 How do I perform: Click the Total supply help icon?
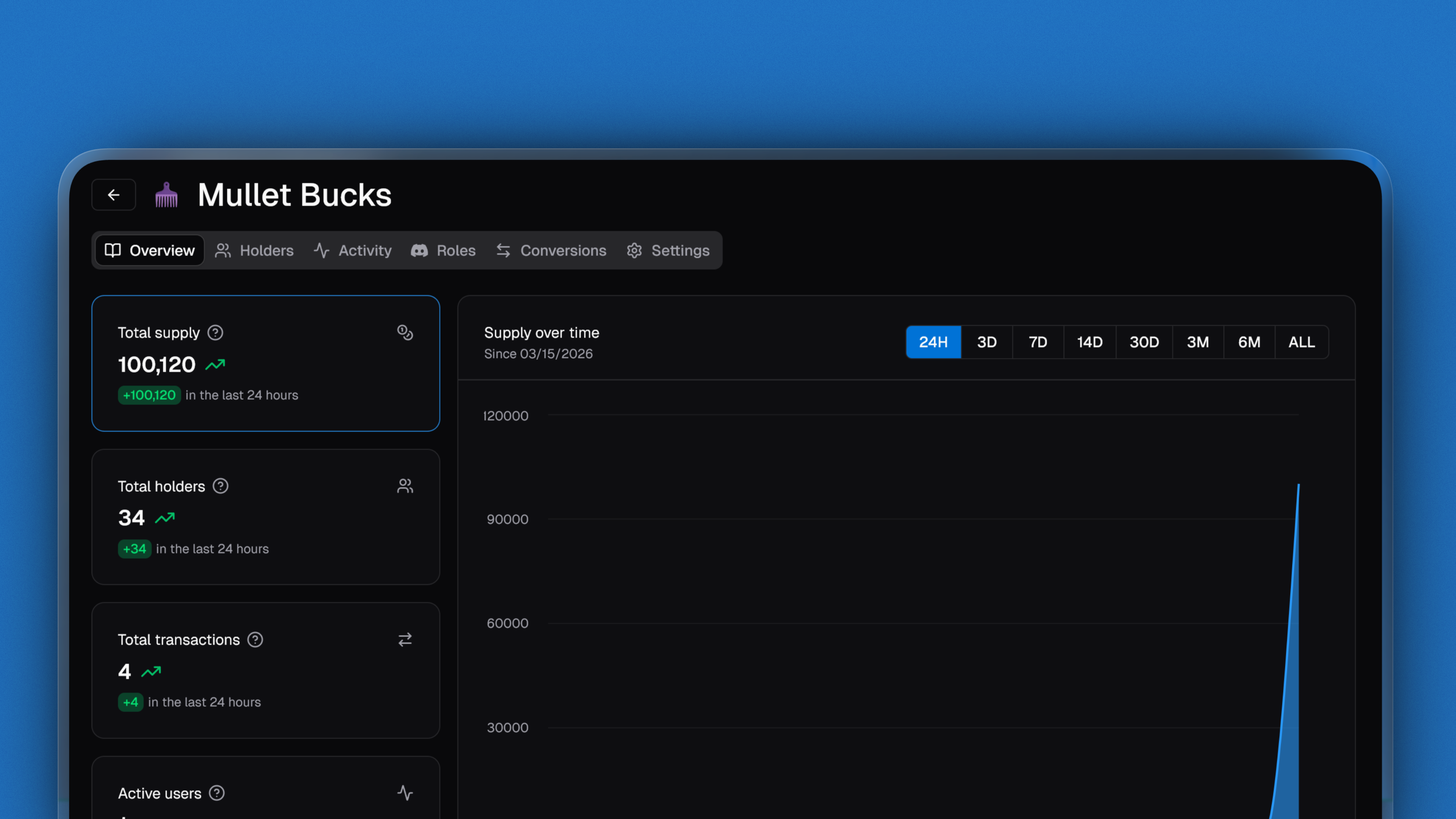215,333
